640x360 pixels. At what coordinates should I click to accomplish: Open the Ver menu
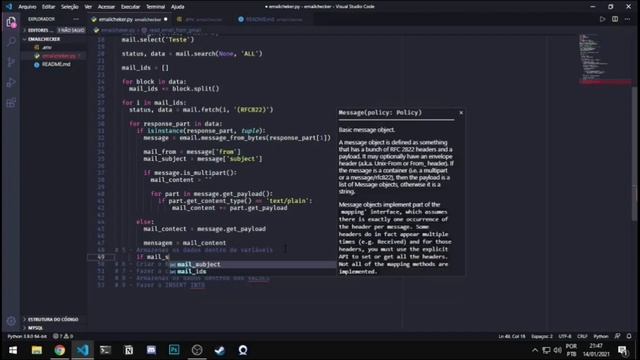pos(88,7)
